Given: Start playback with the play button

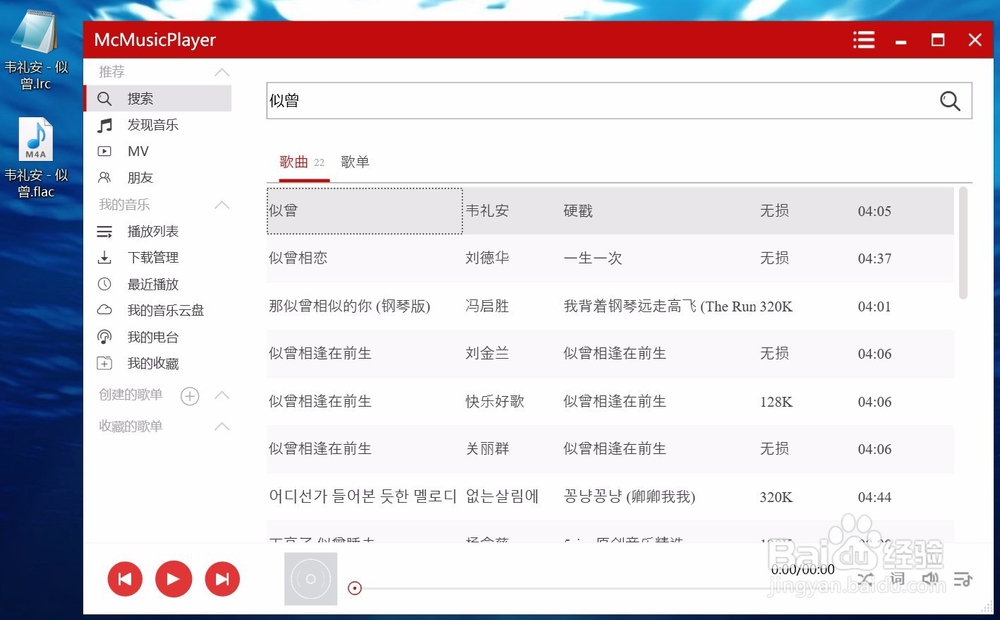Looking at the screenshot, I should click(173, 579).
